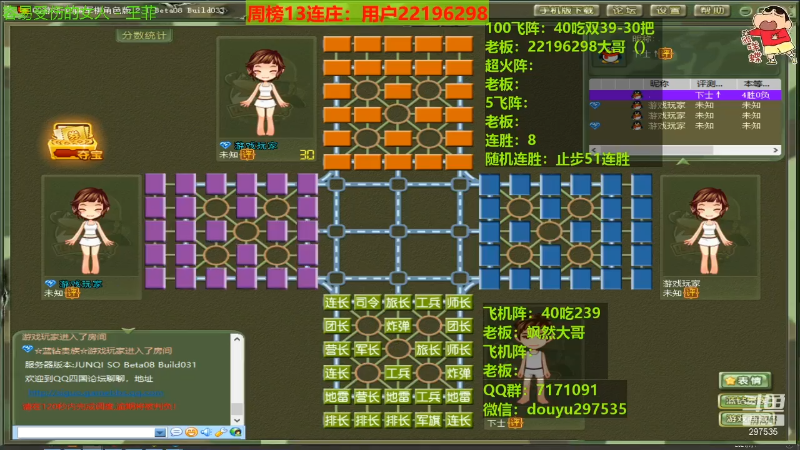This screenshot has height=450, width=800.
Task: Open the 帮助 help button
Action: click(712, 10)
